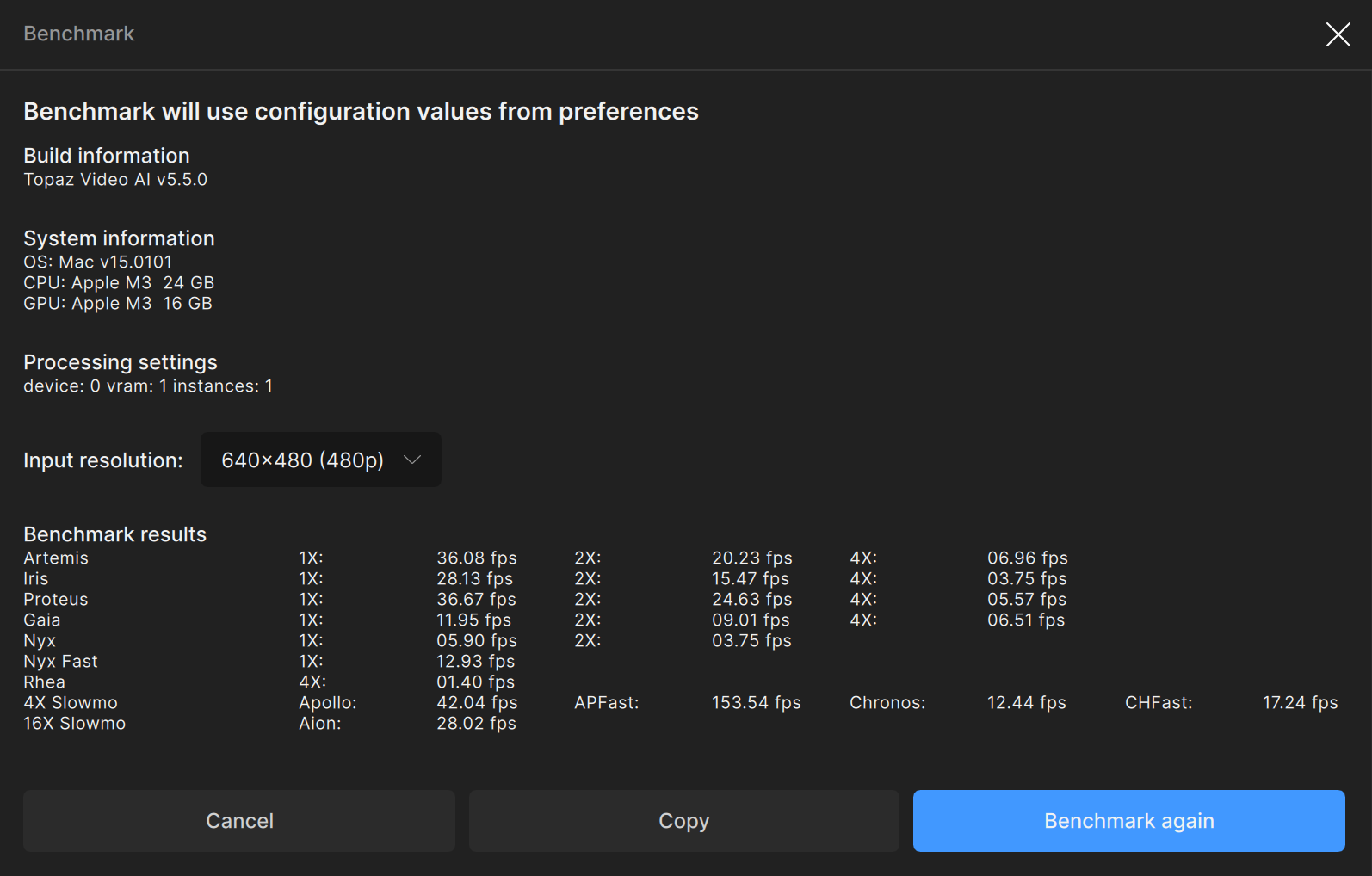Close the Benchmark dialog with the X
Screen dimensions: 1372x876
coord(1338,34)
